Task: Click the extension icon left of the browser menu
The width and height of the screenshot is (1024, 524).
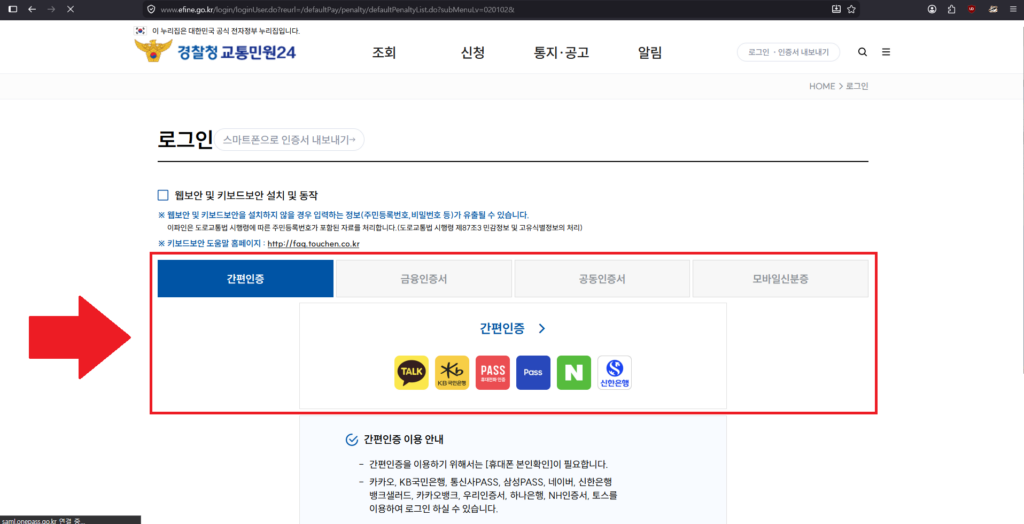Action: 993,9
